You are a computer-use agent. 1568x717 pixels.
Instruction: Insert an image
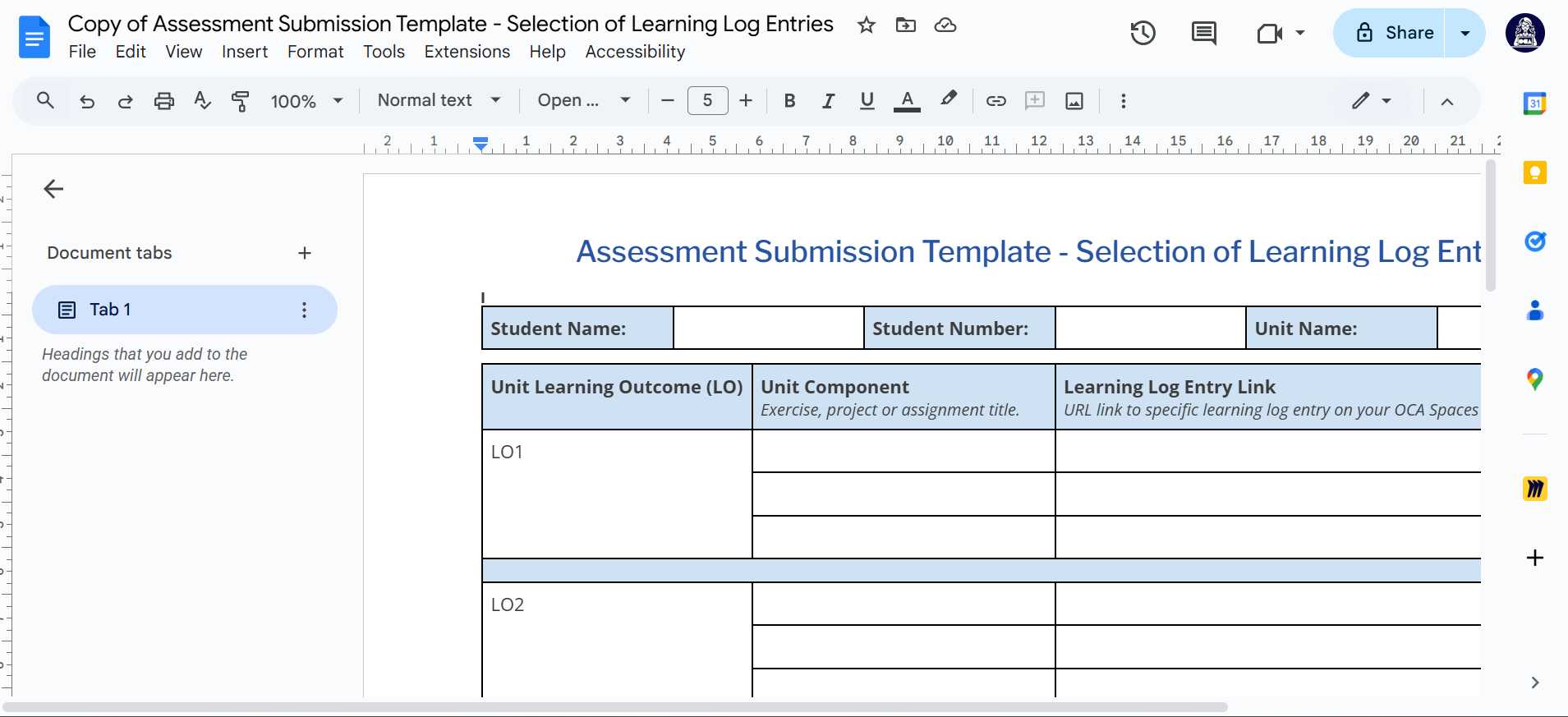point(1074,101)
